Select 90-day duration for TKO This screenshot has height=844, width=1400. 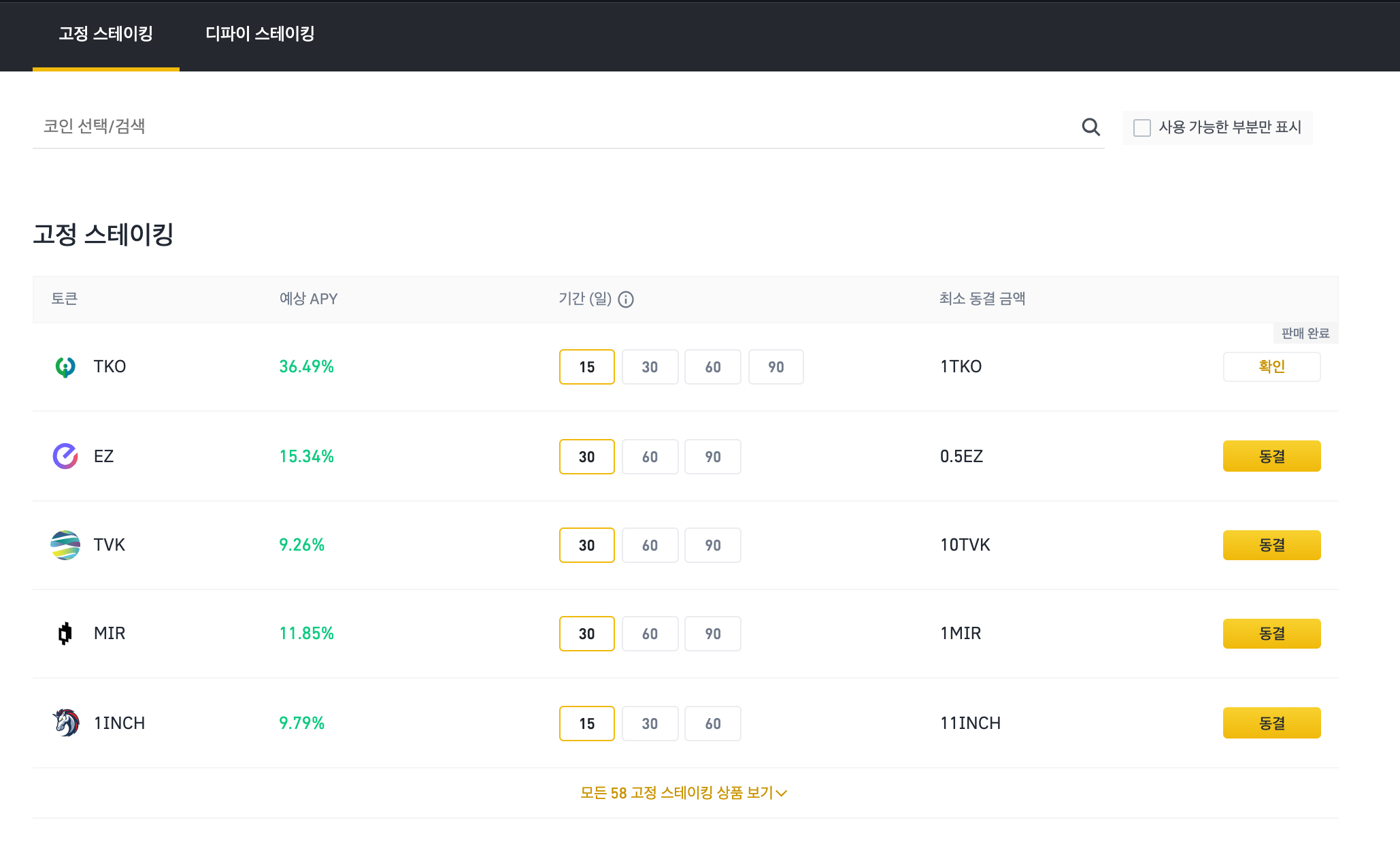(x=776, y=367)
